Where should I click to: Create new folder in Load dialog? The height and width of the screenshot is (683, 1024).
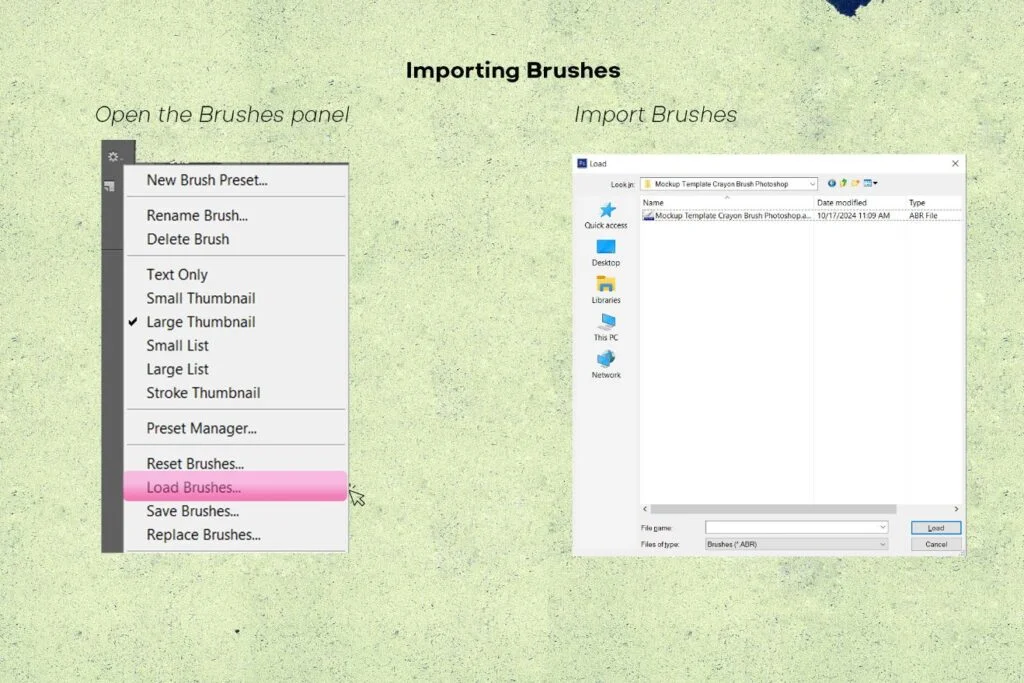[855, 183]
